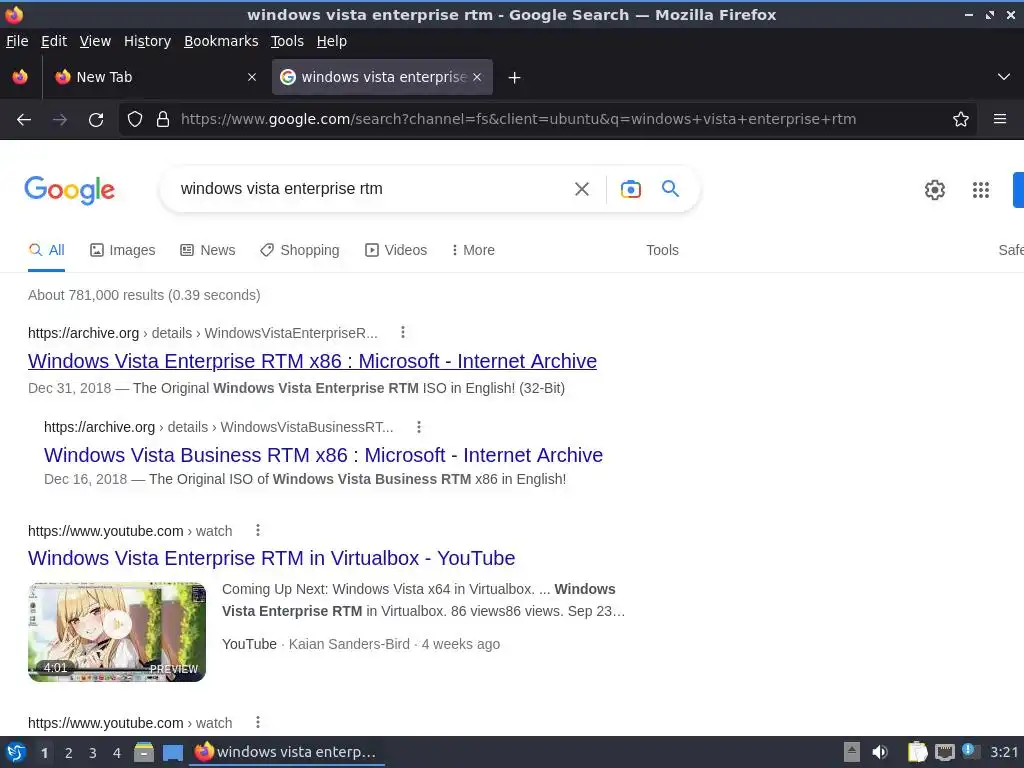Open the Google apps grid
The image size is (1024, 768).
point(981,190)
